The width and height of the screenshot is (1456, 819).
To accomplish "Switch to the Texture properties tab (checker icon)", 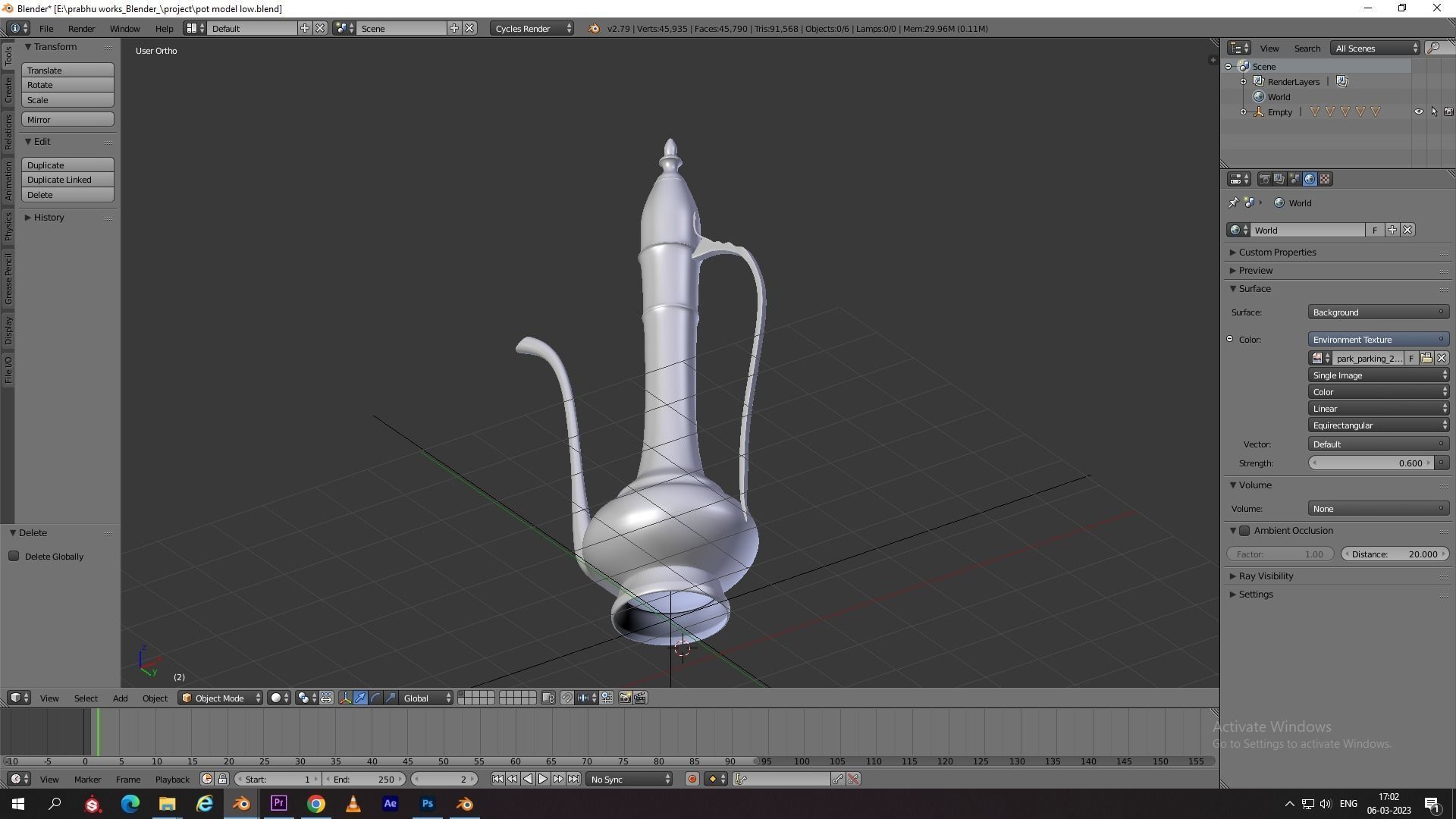I will [1325, 180].
